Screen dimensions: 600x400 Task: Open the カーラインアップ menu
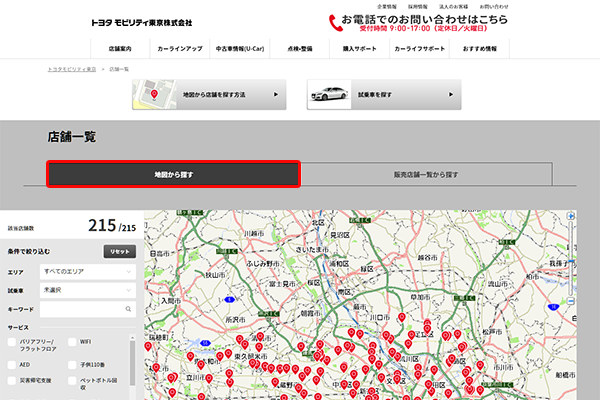pyautogui.click(x=180, y=49)
